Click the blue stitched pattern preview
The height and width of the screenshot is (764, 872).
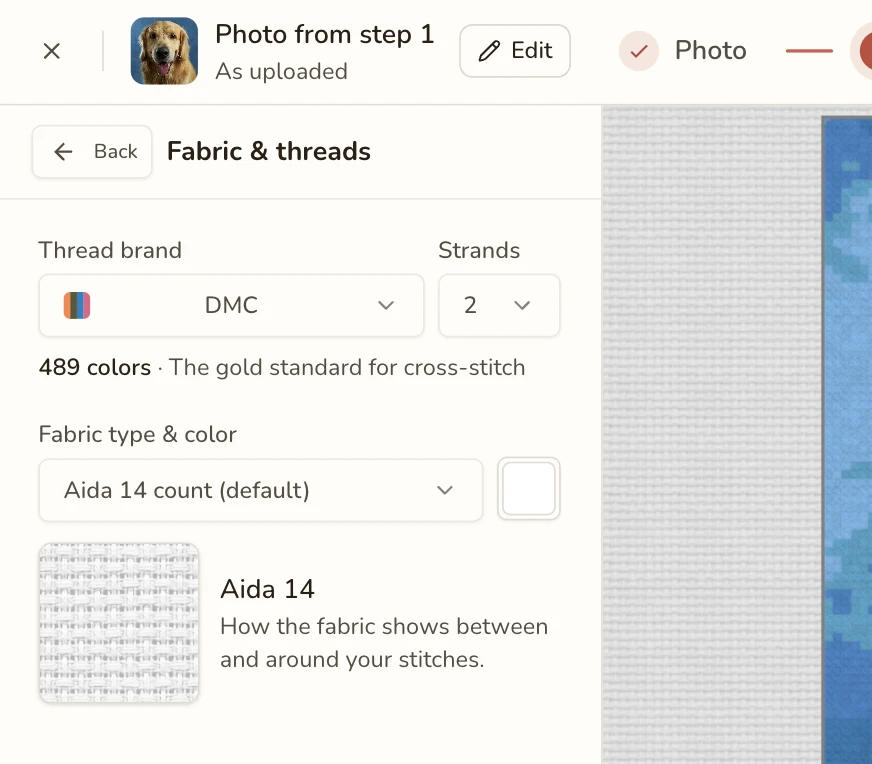coord(847,439)
